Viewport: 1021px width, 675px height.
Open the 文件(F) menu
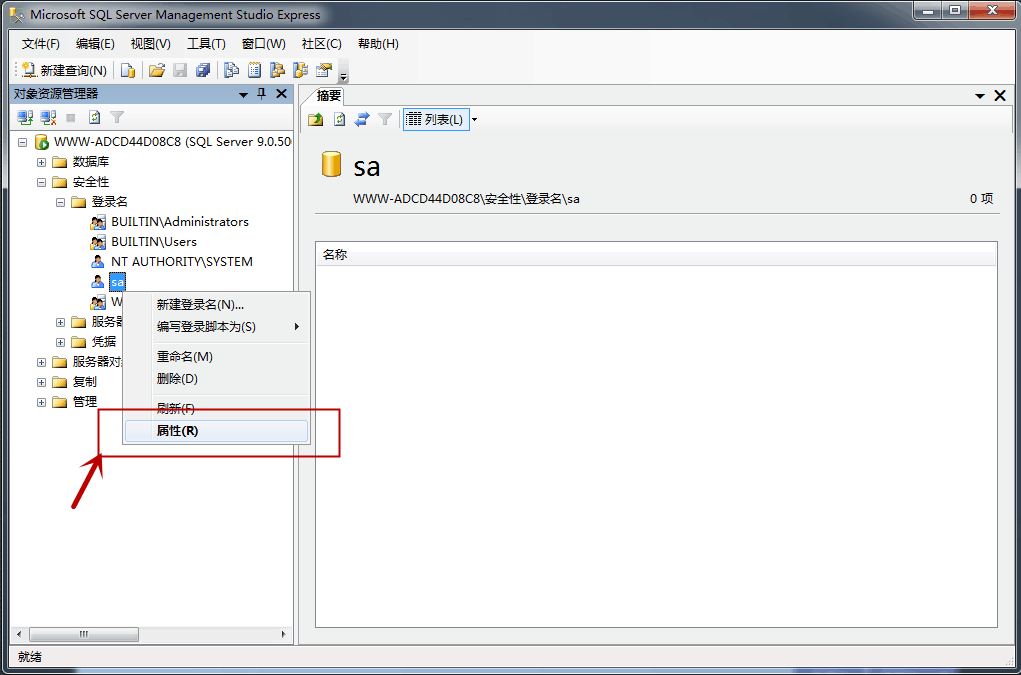click(40, 44)
